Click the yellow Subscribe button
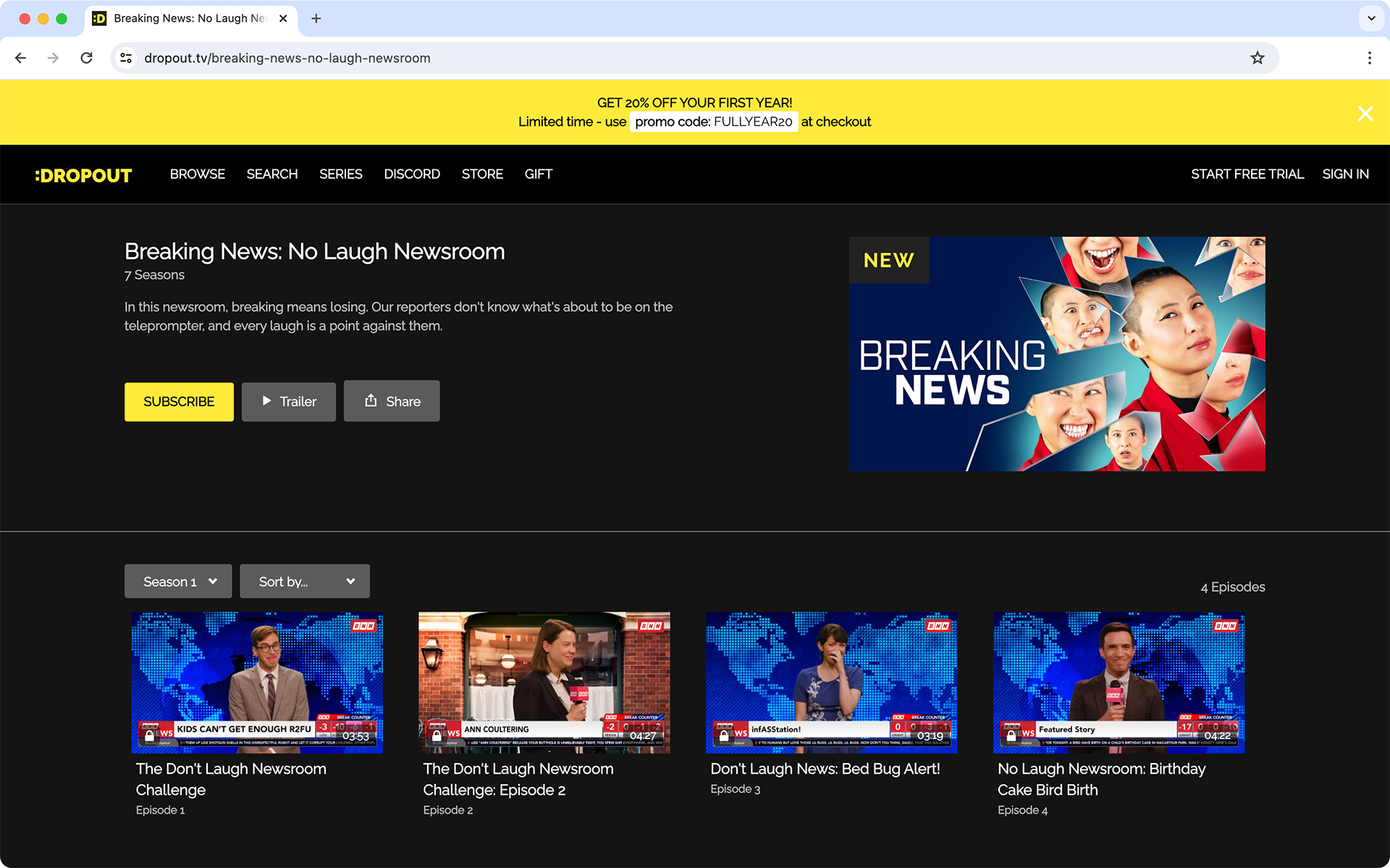This screenshot has width=1390, height=868. 179,402
